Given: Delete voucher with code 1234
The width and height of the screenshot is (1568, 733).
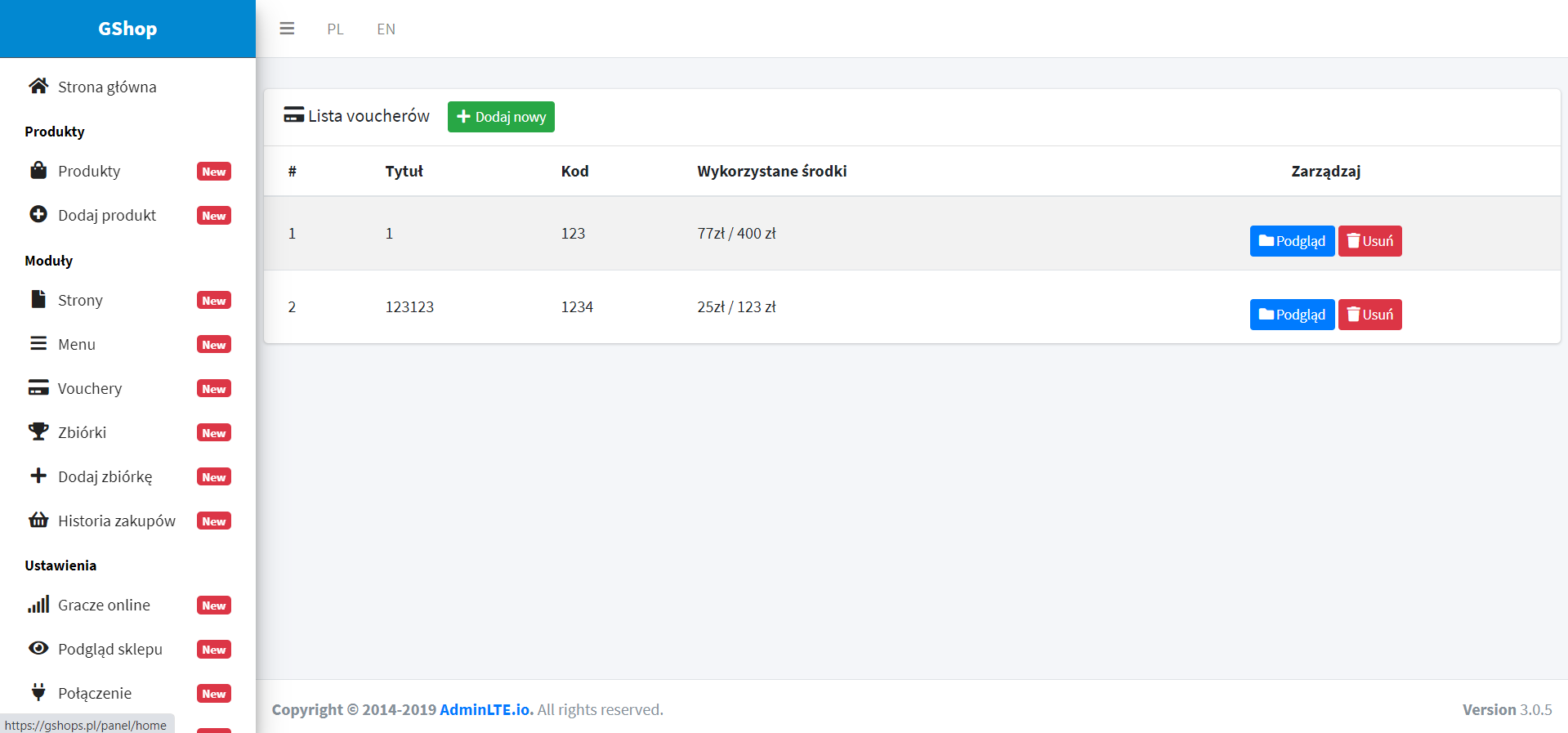Looking at the screenshot, I should pos(1369,315).
